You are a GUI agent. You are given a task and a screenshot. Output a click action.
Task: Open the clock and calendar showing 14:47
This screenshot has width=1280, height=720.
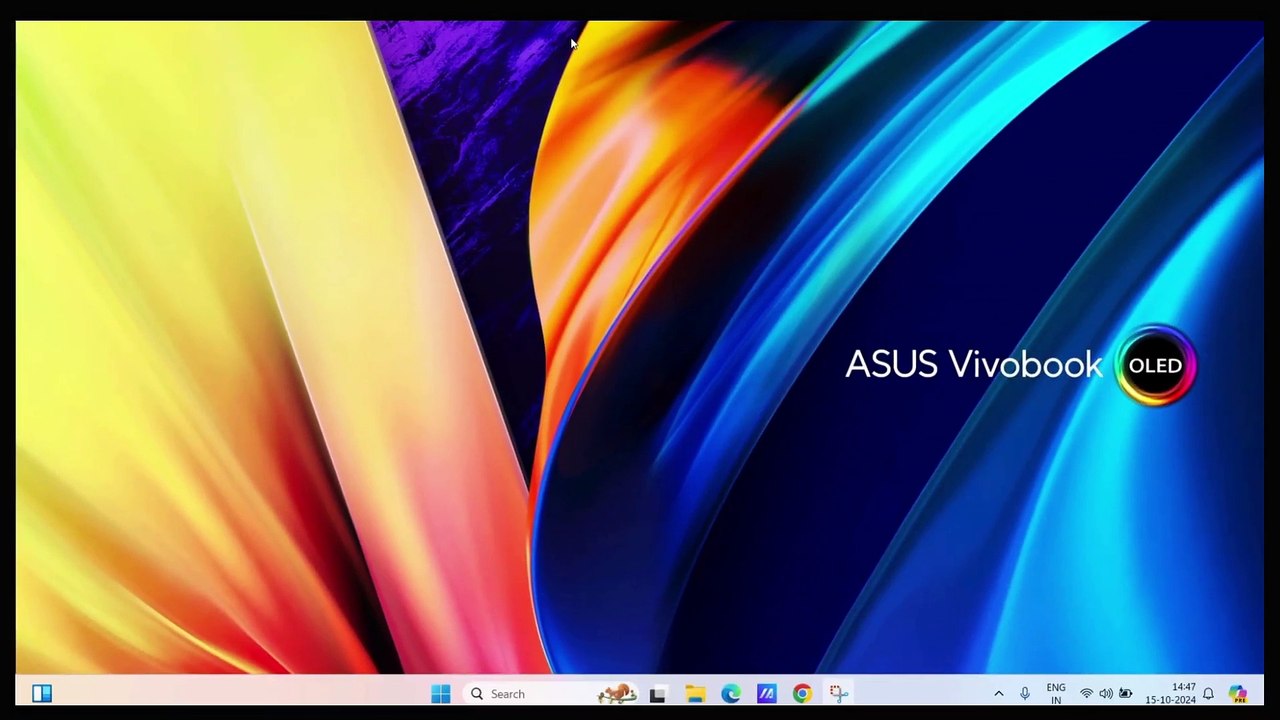(1171, 694)
